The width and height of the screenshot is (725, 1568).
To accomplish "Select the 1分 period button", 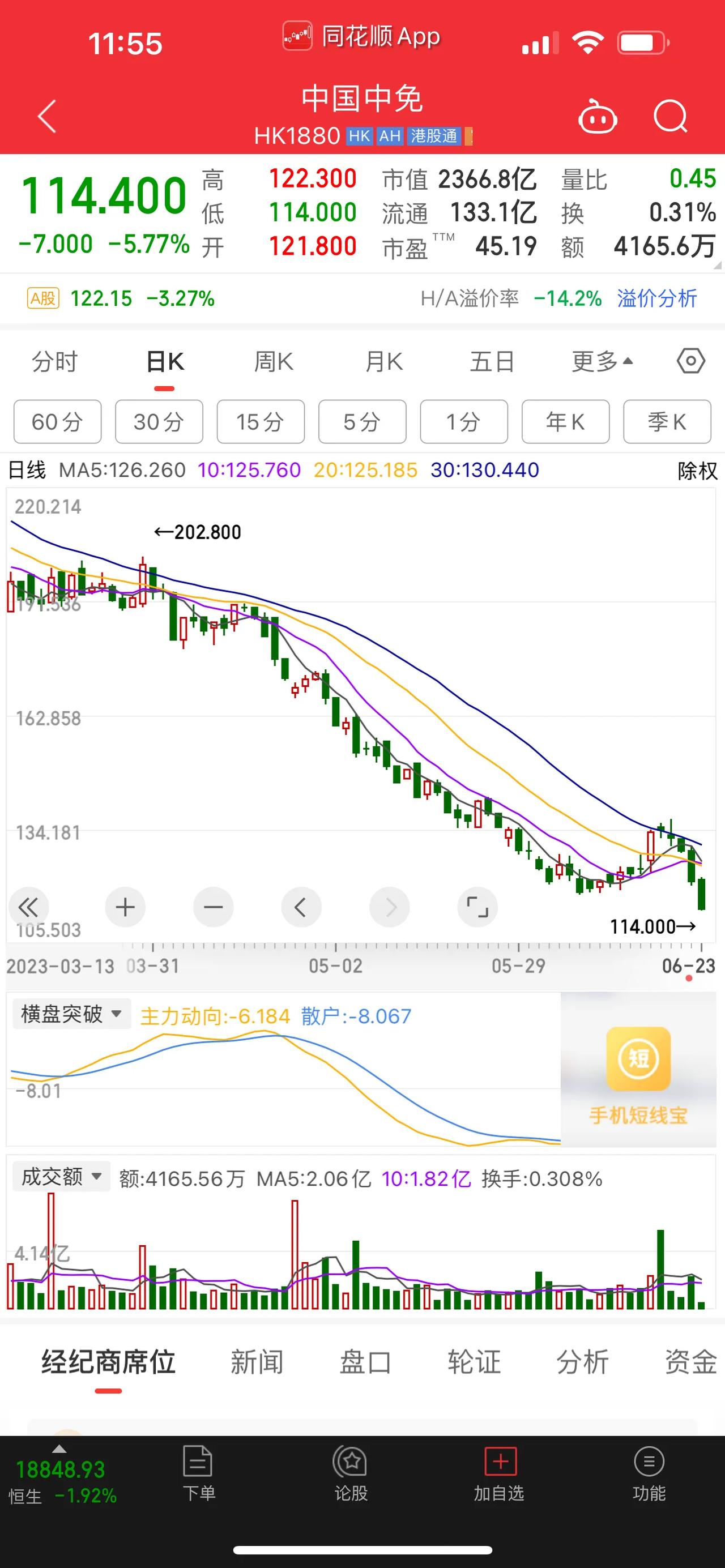I will [464, 421].
